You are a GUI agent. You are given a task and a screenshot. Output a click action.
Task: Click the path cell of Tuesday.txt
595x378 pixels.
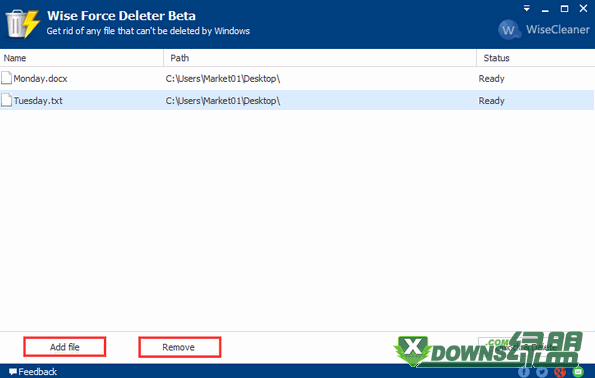coord(223,101)
